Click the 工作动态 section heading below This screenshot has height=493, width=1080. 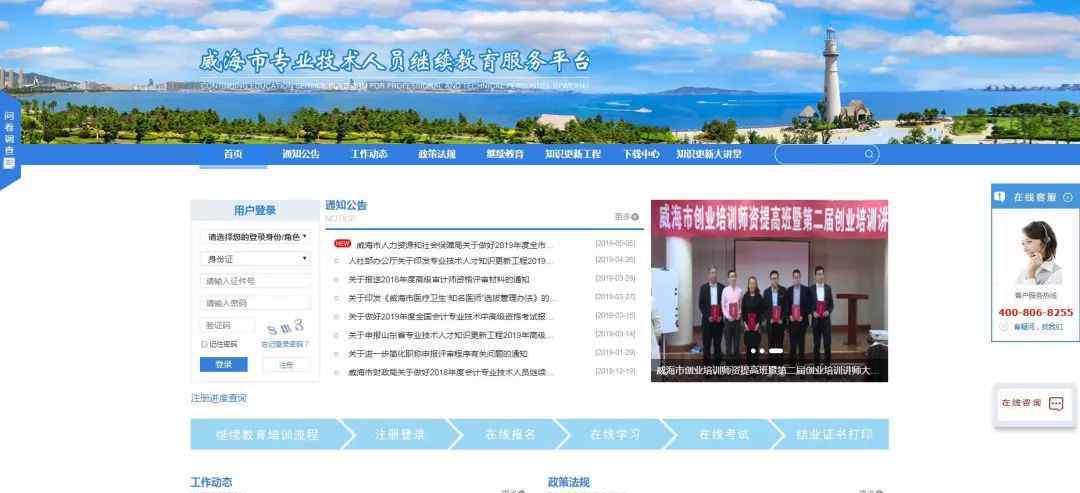point(211,482)
